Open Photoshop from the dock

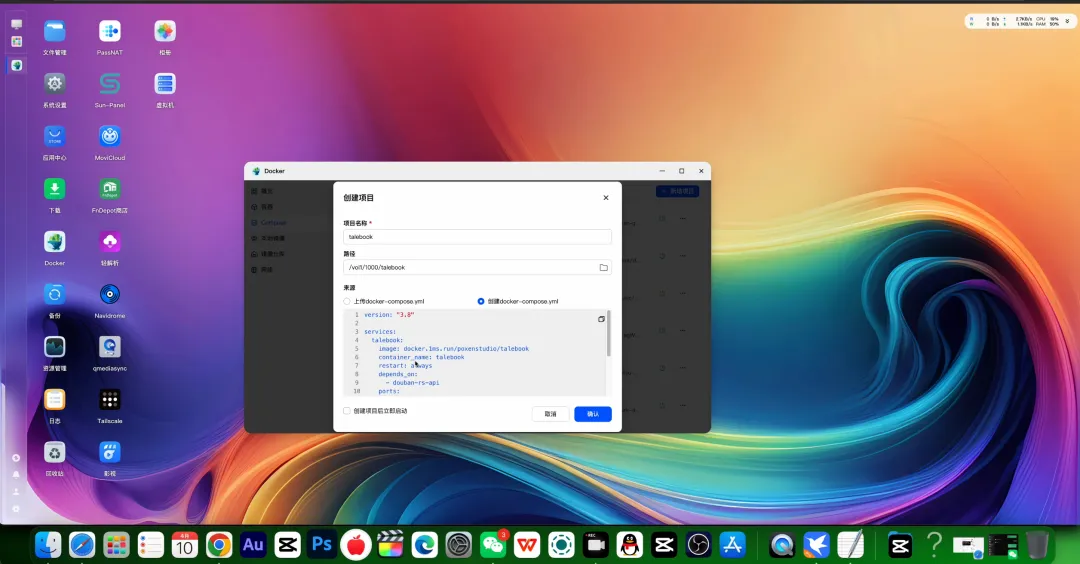coord(322,545)
